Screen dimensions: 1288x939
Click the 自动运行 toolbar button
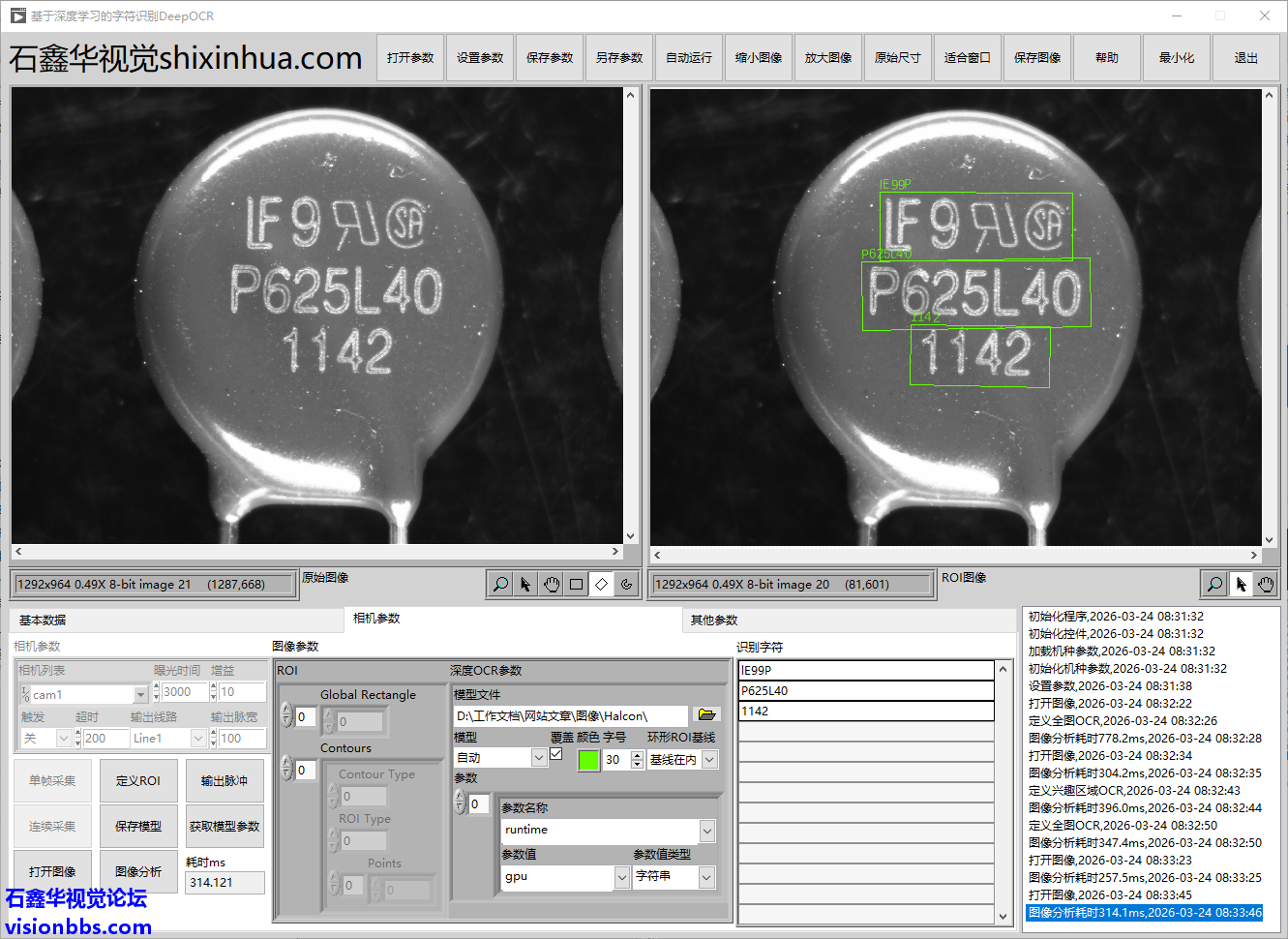(689, 58)
